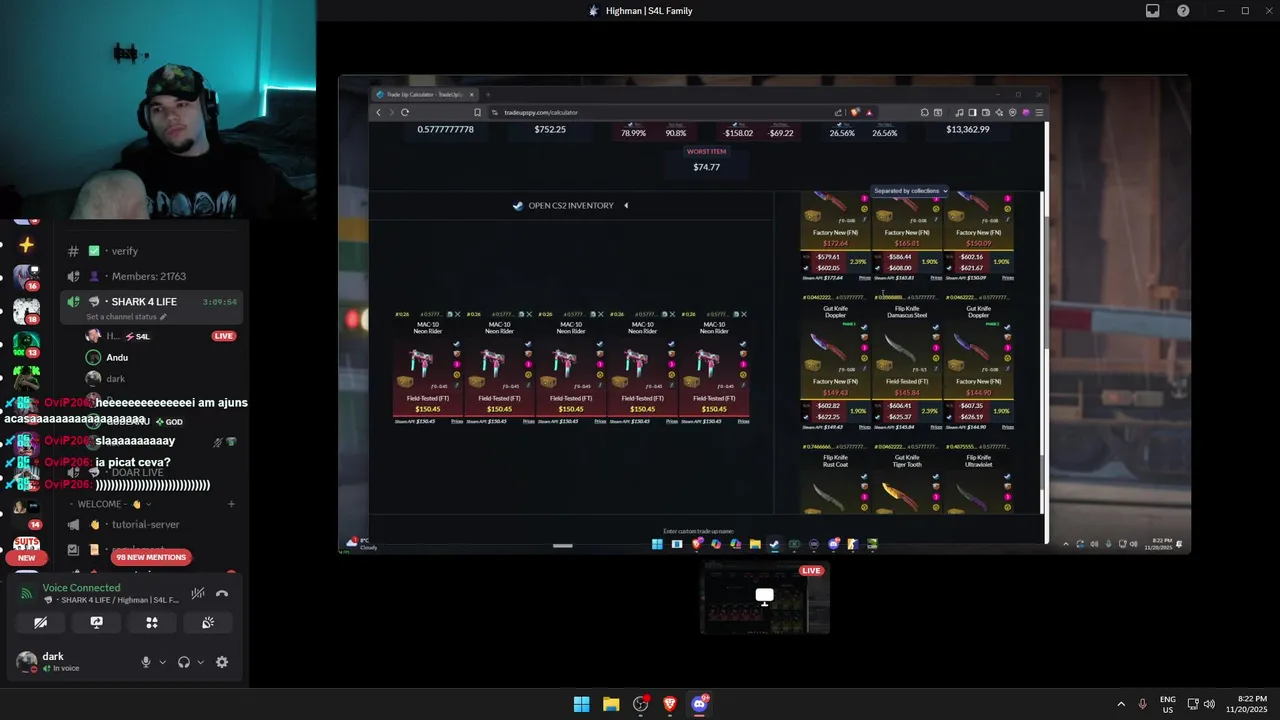Screen dimensions: 1280x720
Task: Turn on camera in voice panel
Action: 41,622
